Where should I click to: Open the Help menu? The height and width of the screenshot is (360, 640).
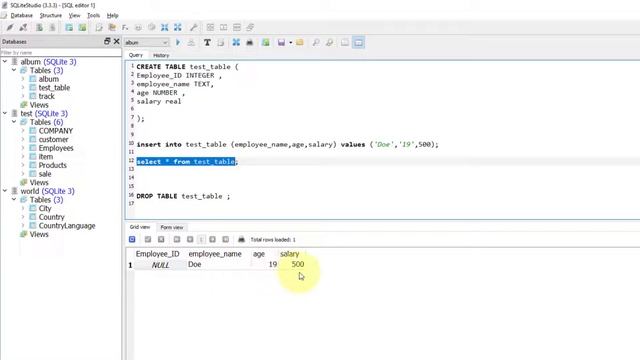[x=113, y=16]
